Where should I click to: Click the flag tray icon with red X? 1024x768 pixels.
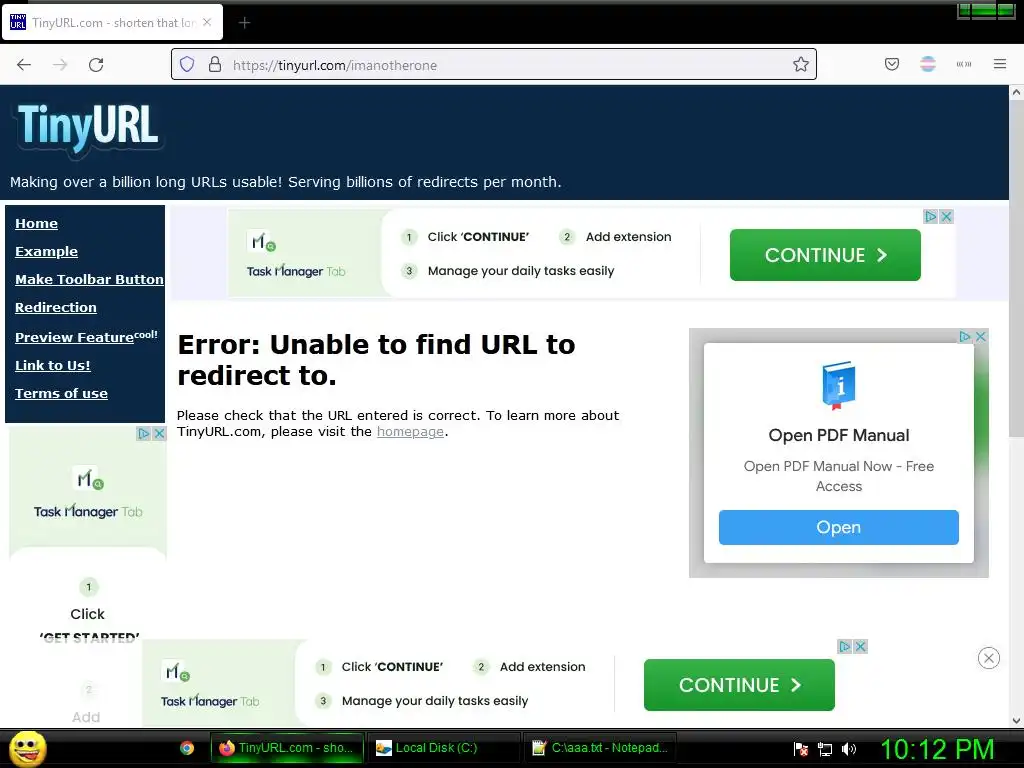click(x=800, y=749)
